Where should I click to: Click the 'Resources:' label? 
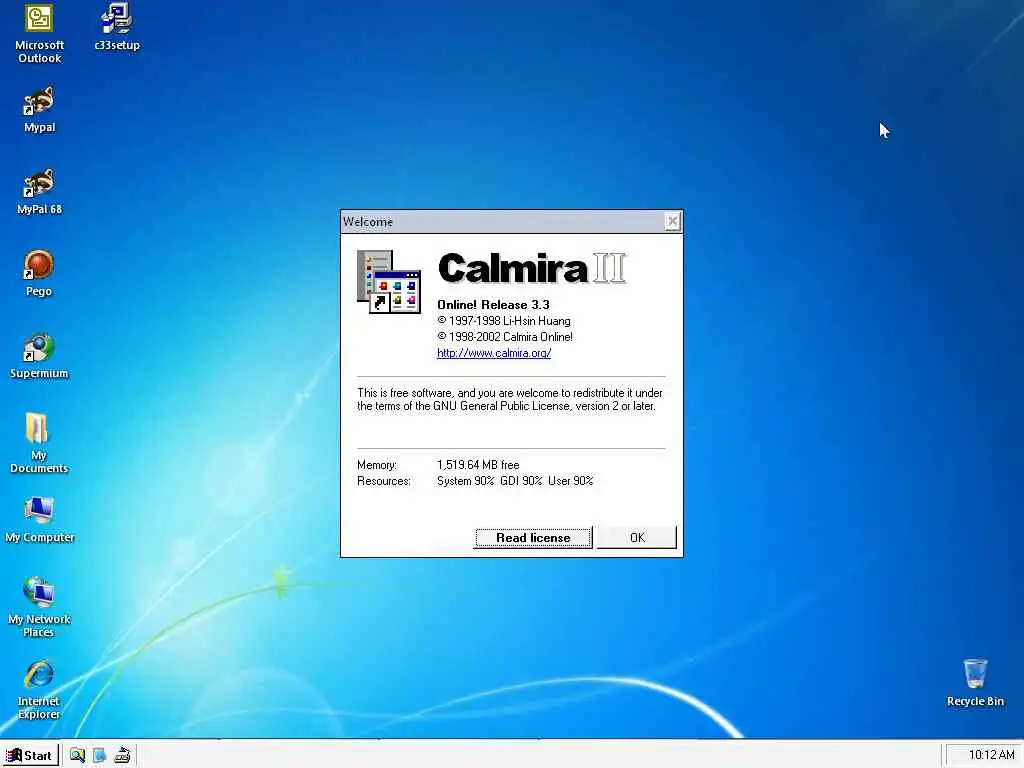[384, 481]
